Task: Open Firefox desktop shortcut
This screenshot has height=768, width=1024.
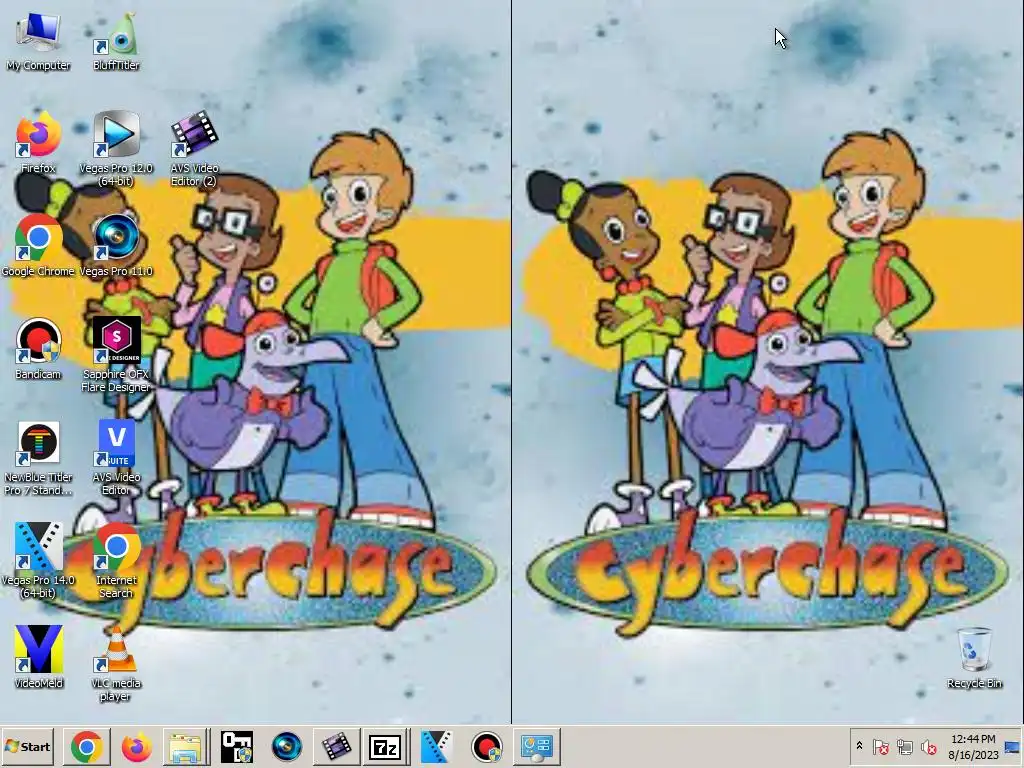Action: tap(38, 144)
